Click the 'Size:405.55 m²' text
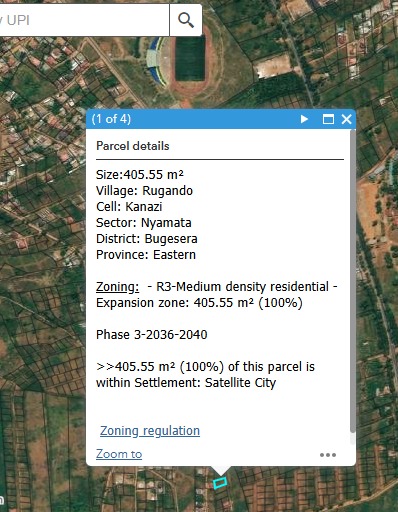The width and height of the screenshot is (398, 512). (140, 175)
